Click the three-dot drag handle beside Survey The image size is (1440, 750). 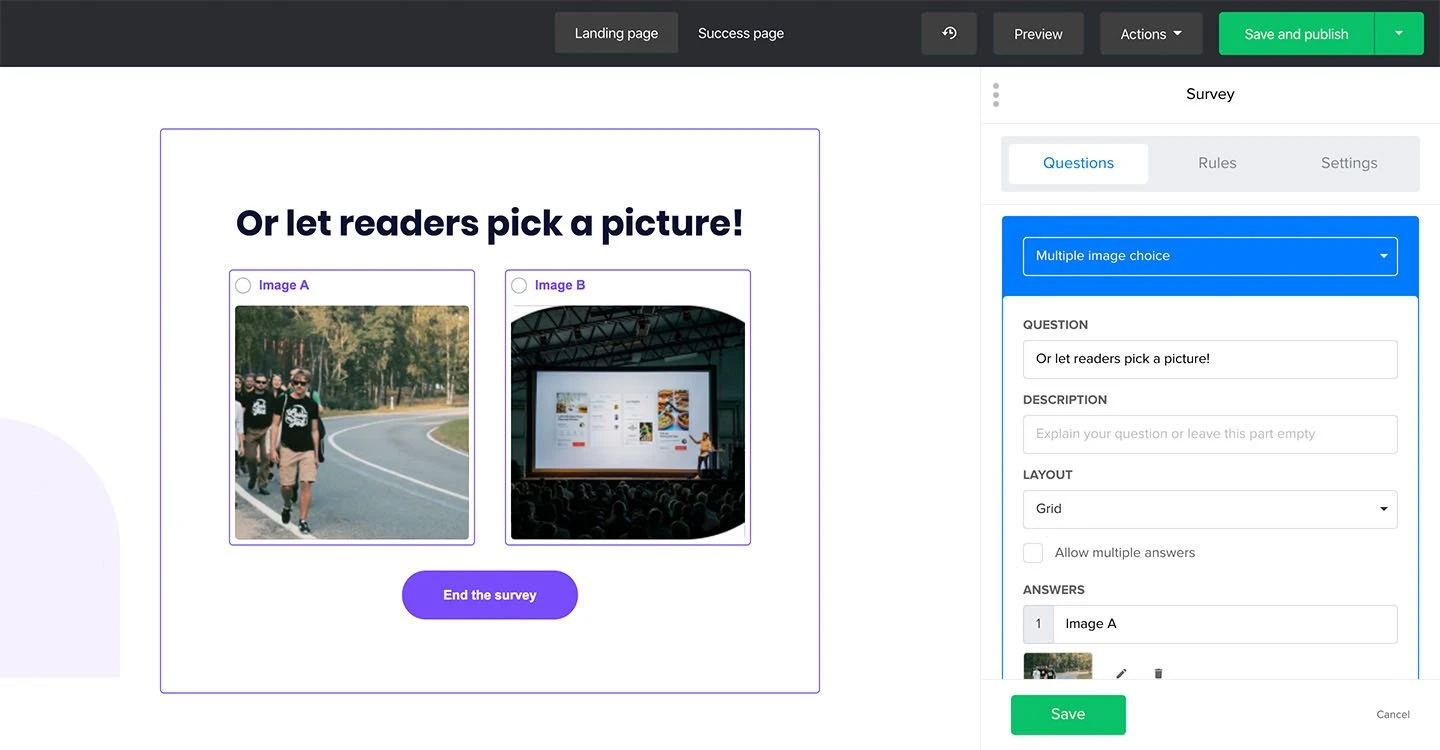996,95
